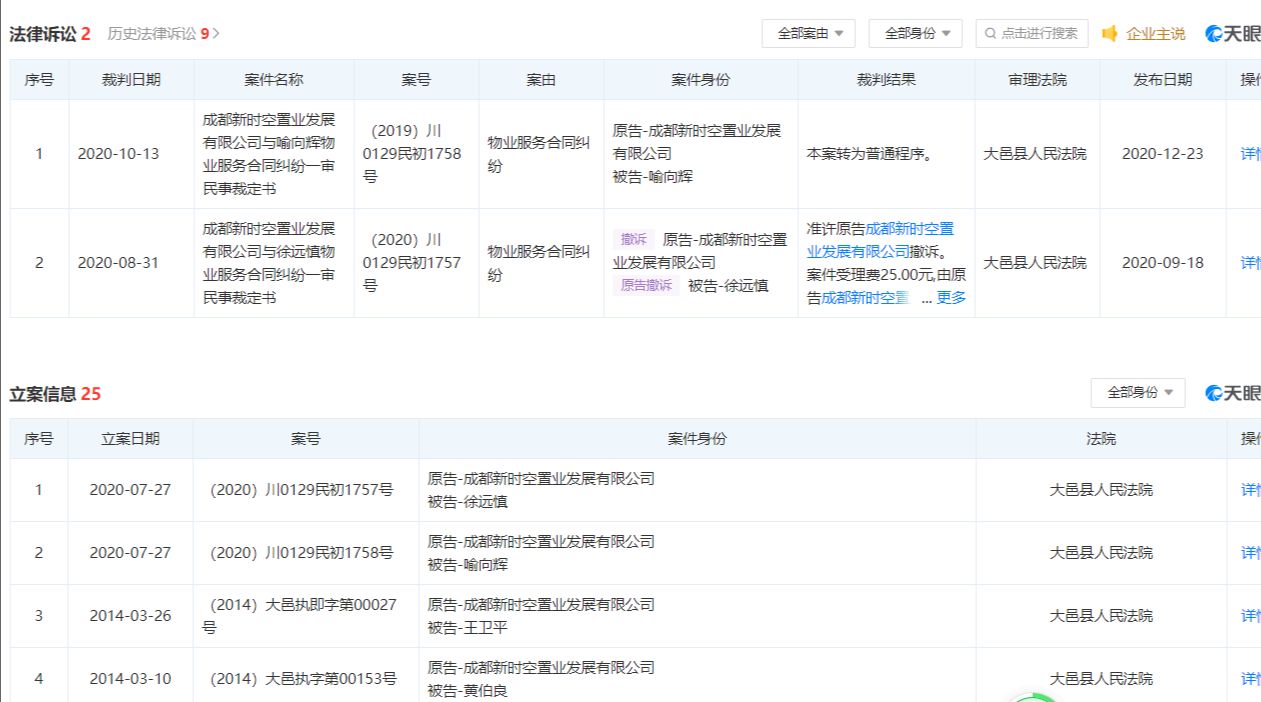
Task: Click 被告-徐远慎 next to 原告撤诉 tag
Action: [x=728, y=286]
